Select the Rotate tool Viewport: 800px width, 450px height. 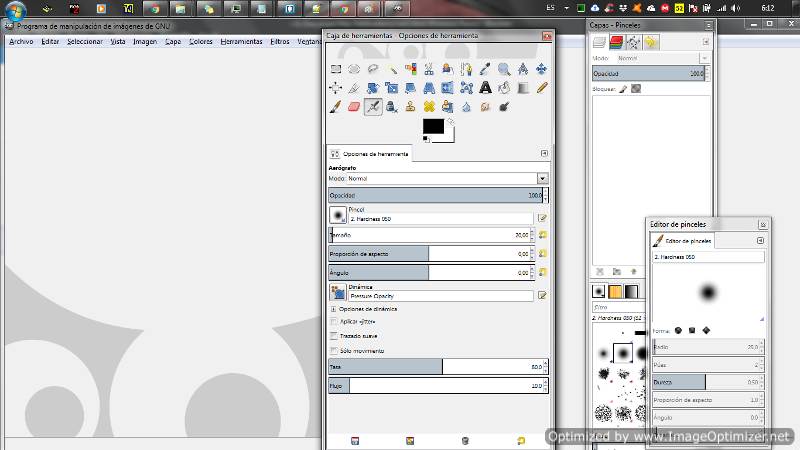[x=373, y=88]
